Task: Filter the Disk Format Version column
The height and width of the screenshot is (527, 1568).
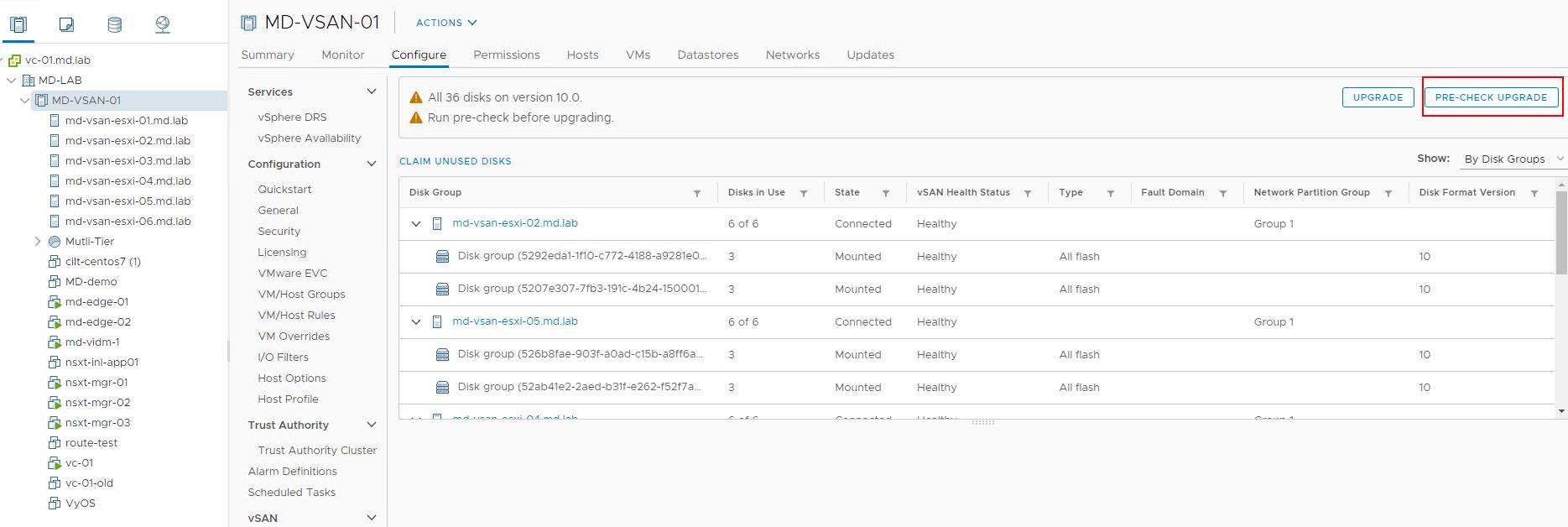Action: point(1534,193)
